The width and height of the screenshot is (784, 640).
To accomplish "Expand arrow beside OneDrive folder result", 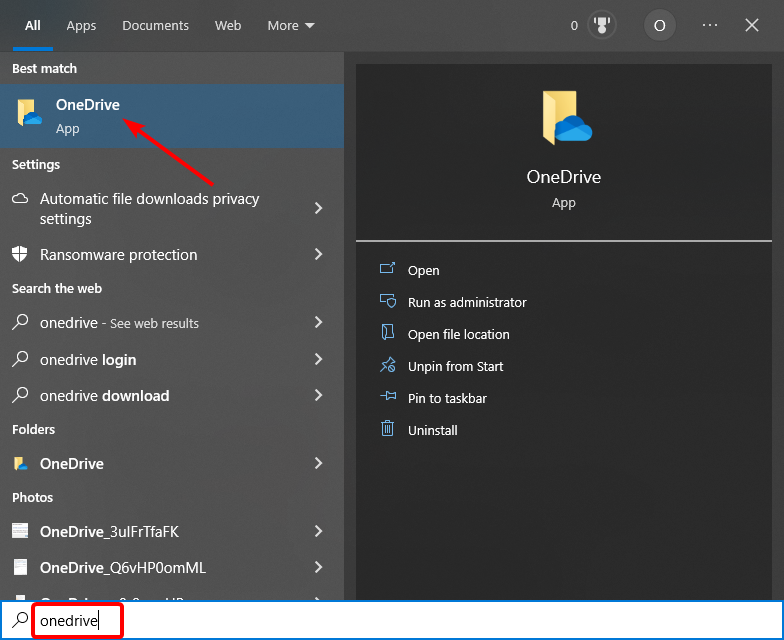I will click(x=319, y=463).
